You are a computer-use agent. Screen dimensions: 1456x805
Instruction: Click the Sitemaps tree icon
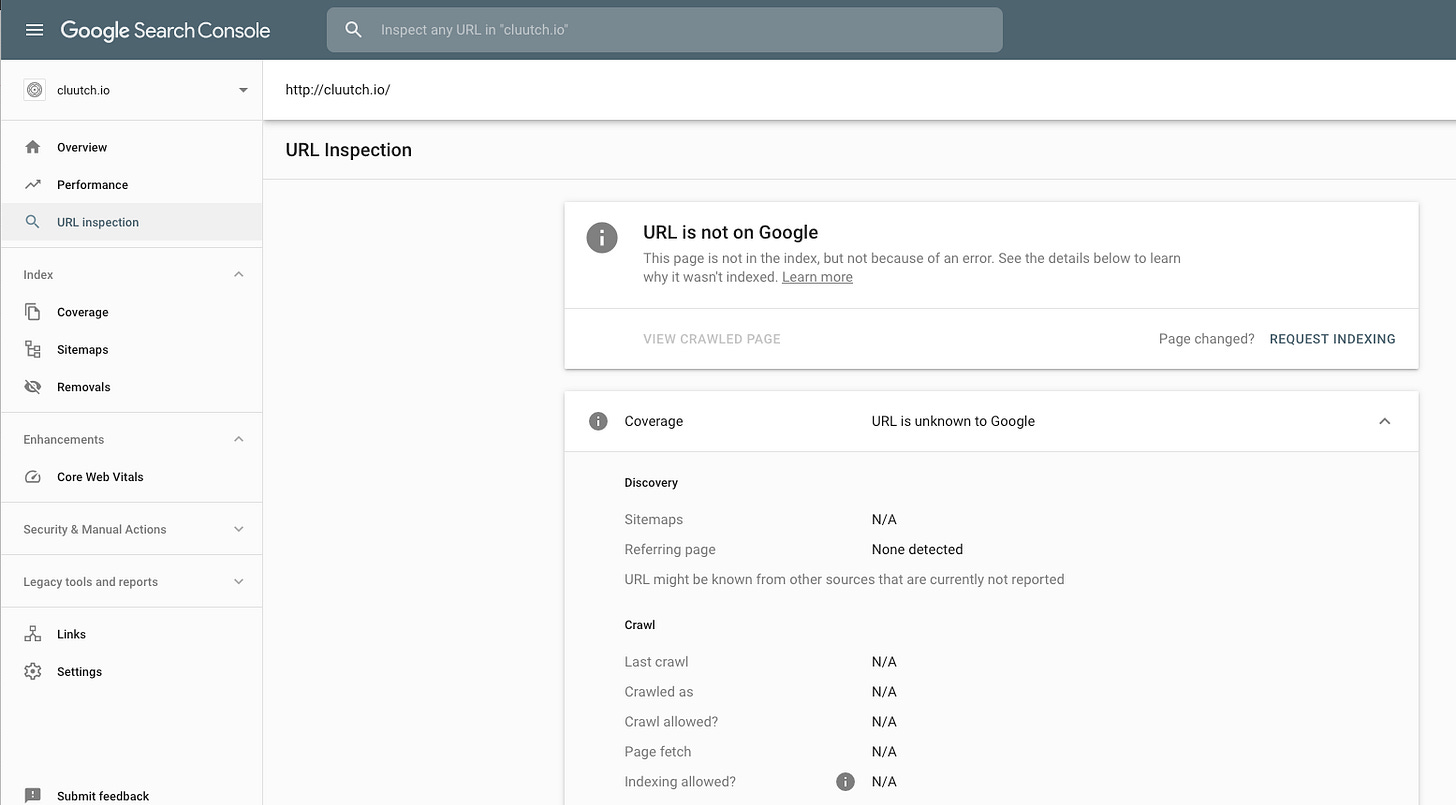33,349
